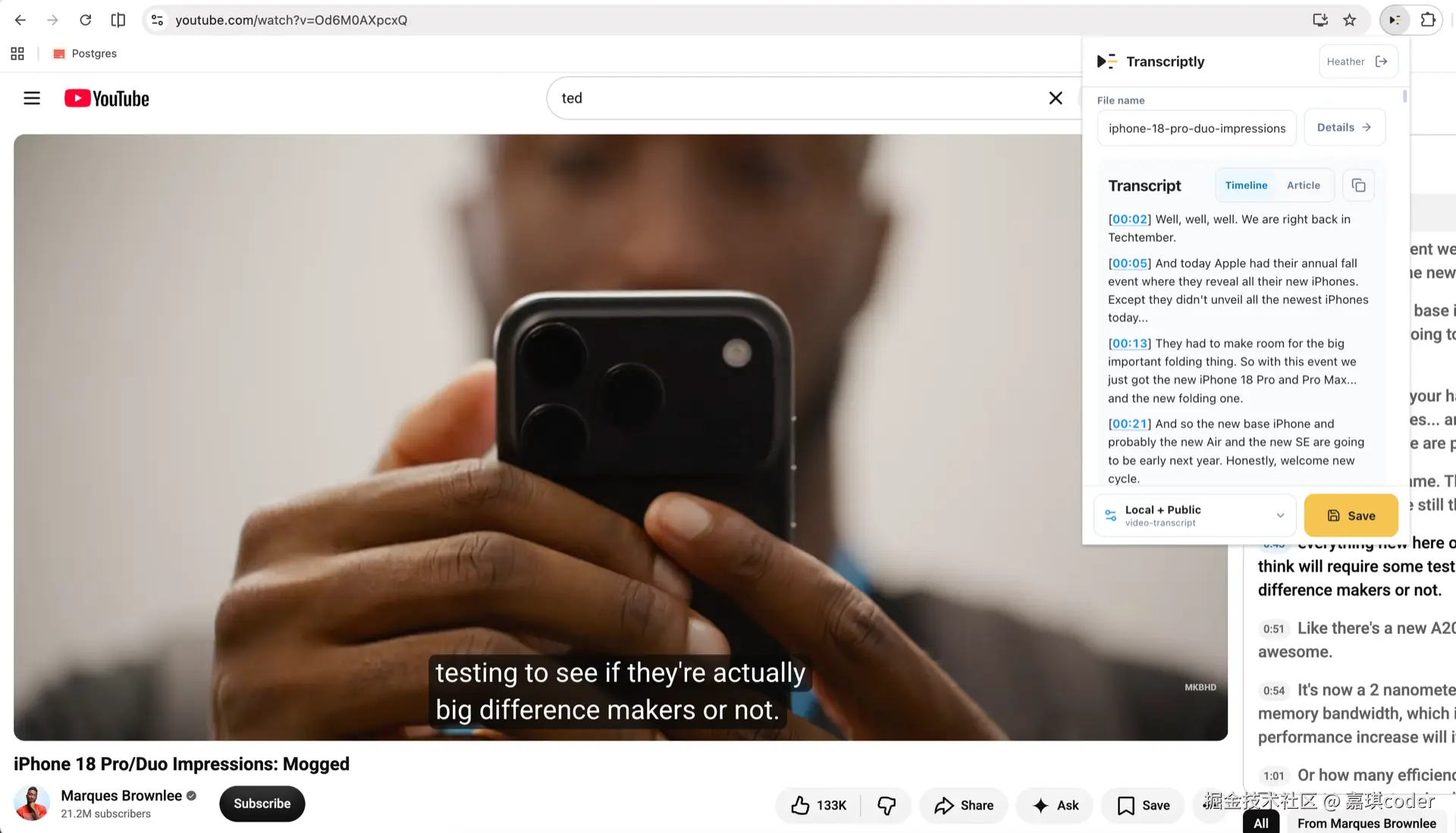Open the Postgres bookmark
The image size is (1456, 833).
point(85,54)
